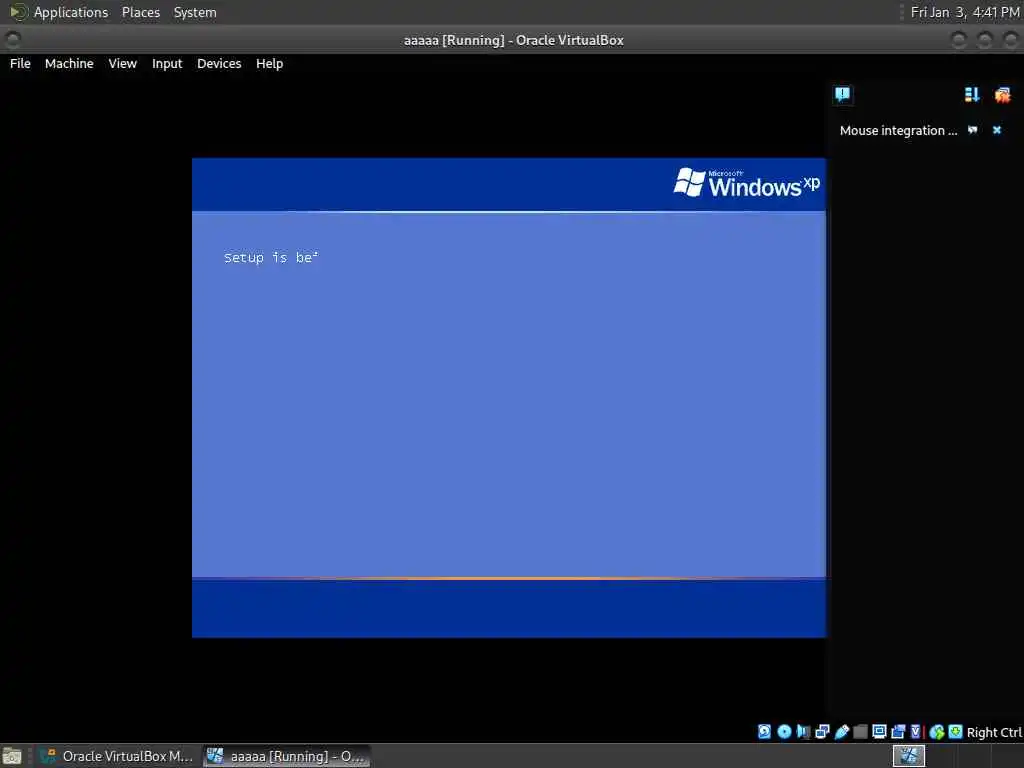Viewport: 1024px width, 768px height.
Task: Select aaaaa [Running] taskbar window button
Action: (287, 756)
